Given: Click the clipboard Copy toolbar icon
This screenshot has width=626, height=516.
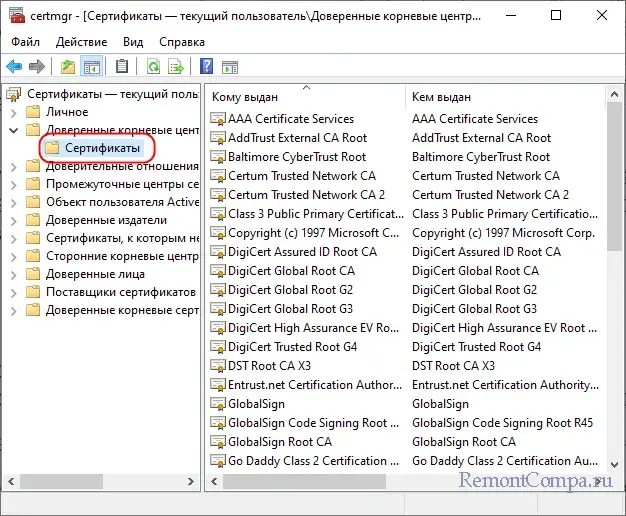Looking at the screenshot, I should click(x=122, y=67).
